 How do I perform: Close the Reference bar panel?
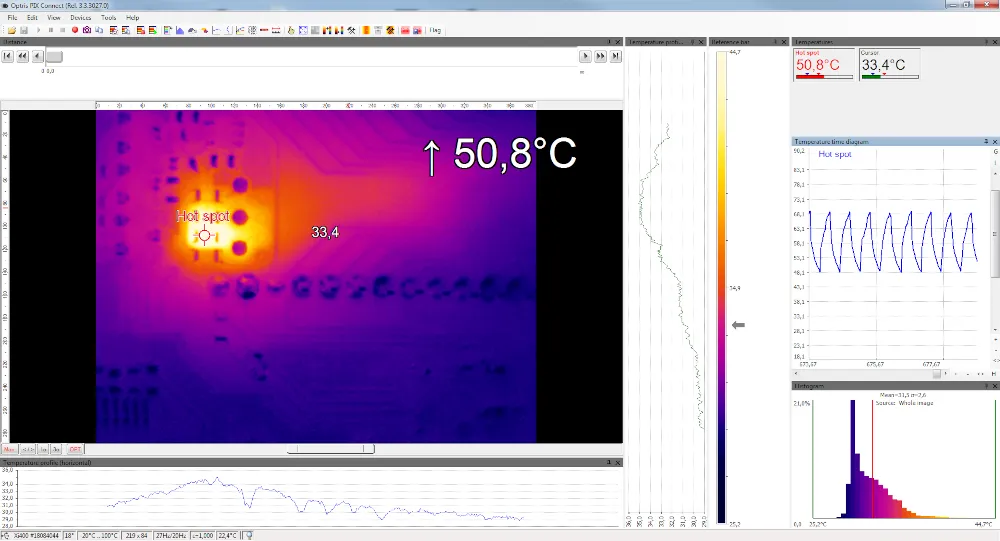coord(783,42)
